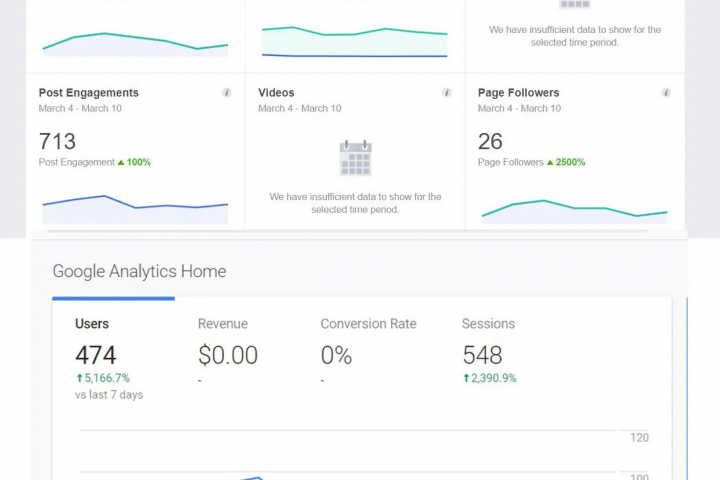720x480 pixels.
Task: Click the Page Followers info icon
Action: (x=666, y=93)
